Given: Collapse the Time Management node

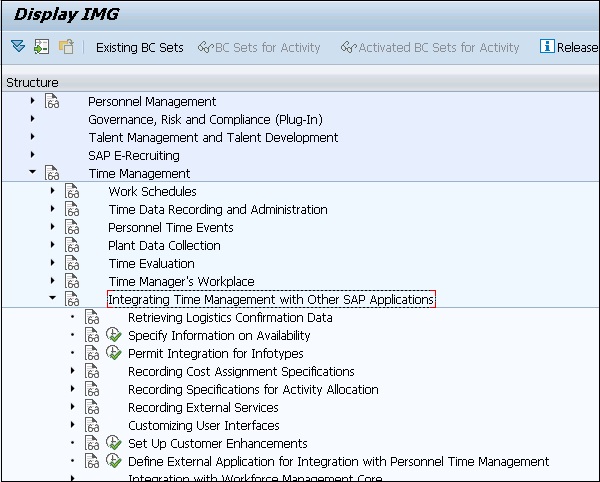Looking at the screenshot, I should (32, 173).
